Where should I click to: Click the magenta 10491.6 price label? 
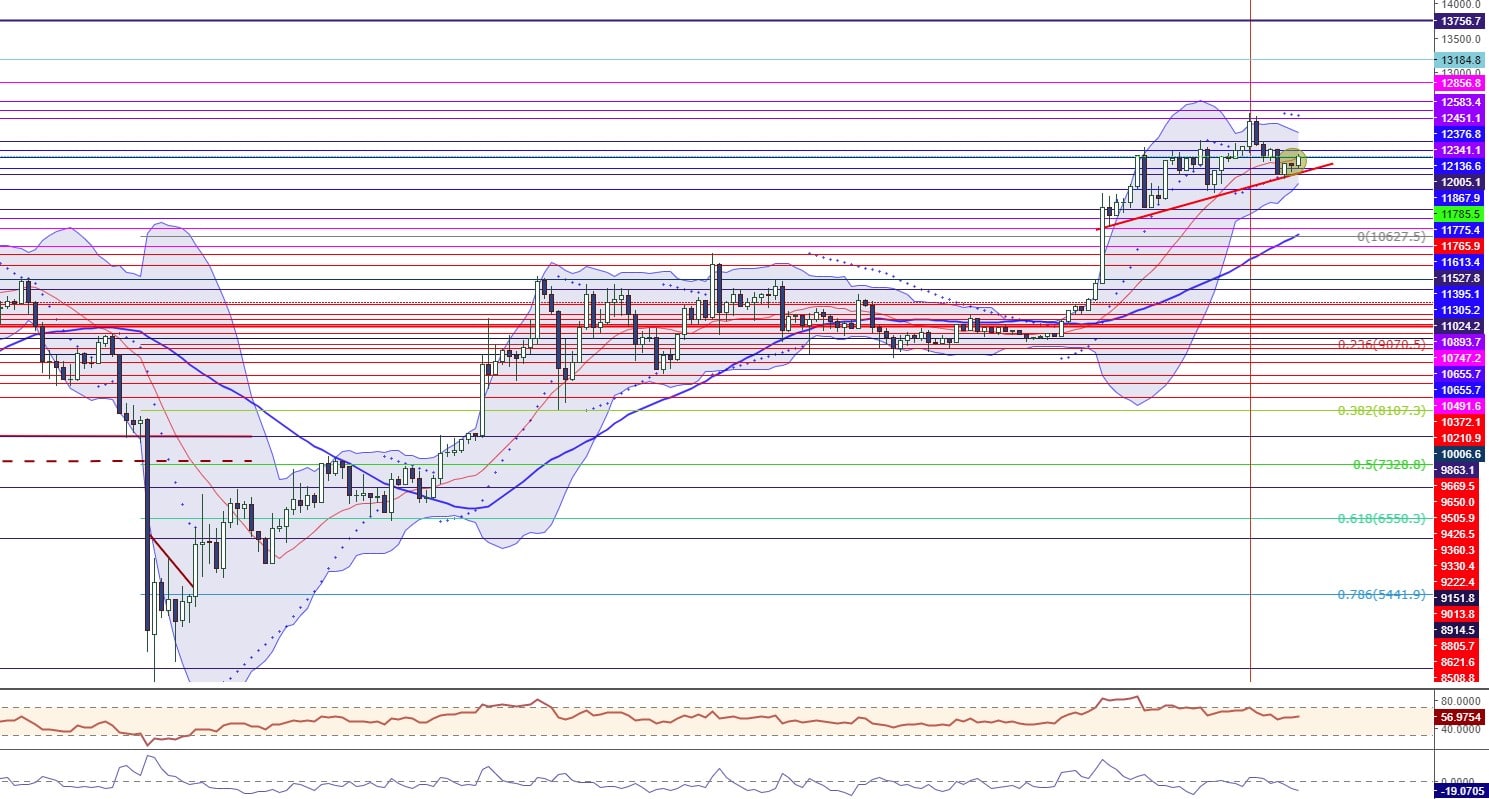pos(1461,406)
